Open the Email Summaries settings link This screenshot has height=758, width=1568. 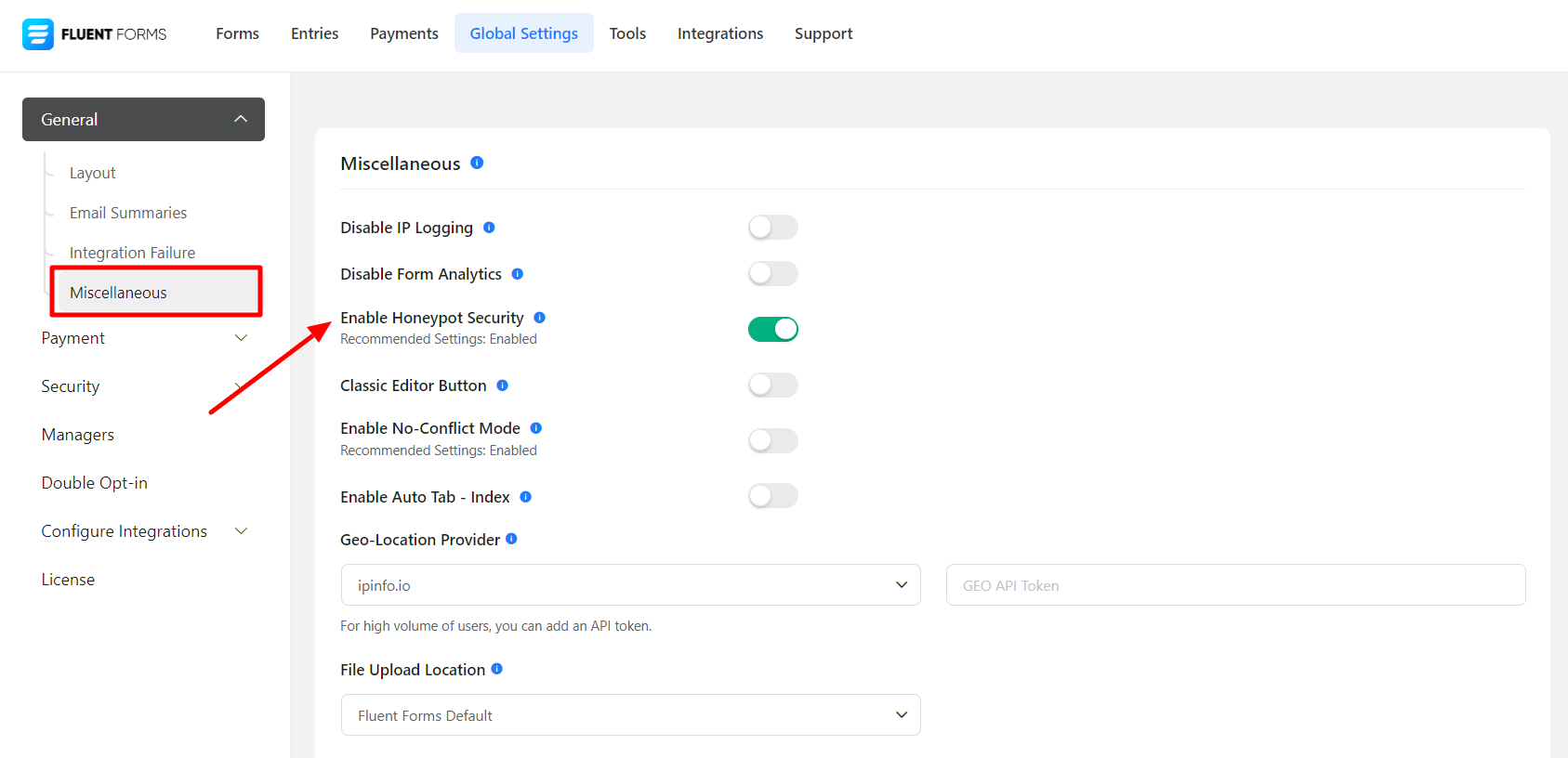[128, 213]
